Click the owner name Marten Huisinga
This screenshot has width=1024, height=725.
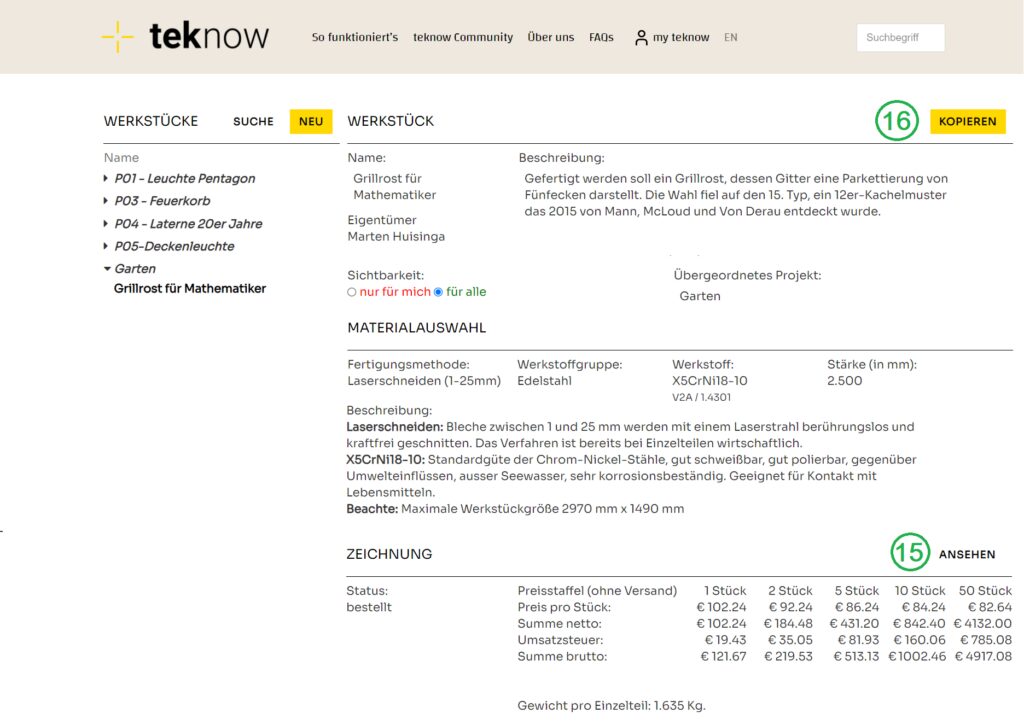396,236
